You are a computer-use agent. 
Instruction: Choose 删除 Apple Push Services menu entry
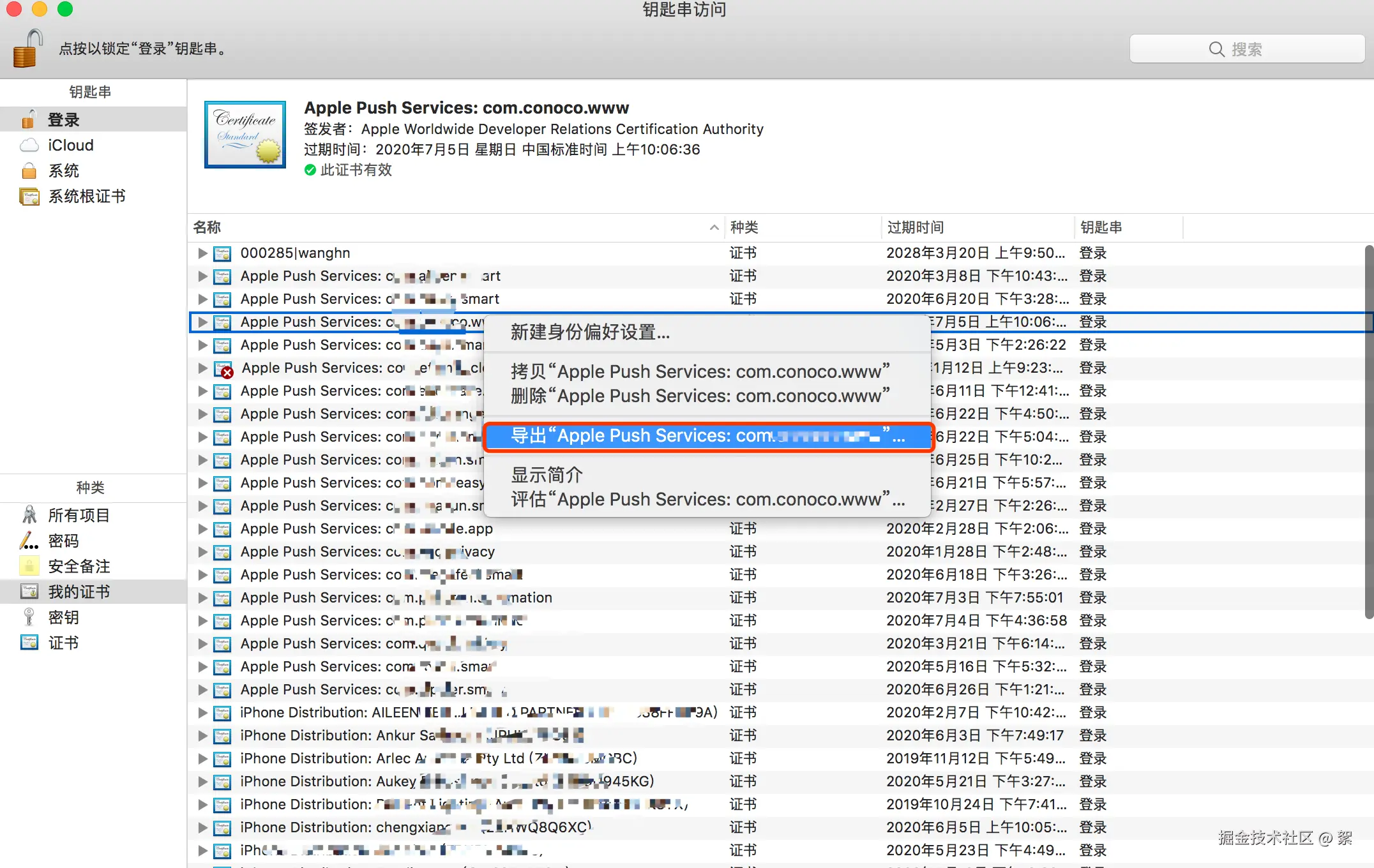pos(700,396)
